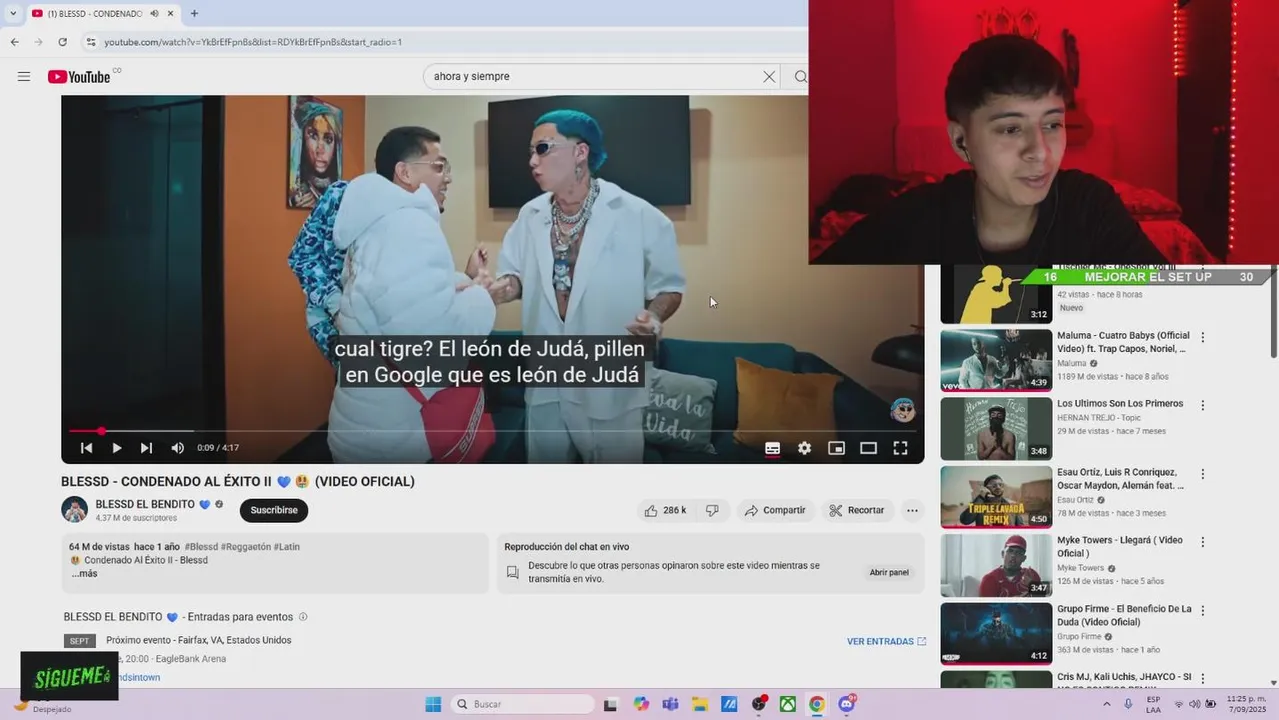
Task: Open Microsoft Teams from the taskbar
Action: coord(670,704)
